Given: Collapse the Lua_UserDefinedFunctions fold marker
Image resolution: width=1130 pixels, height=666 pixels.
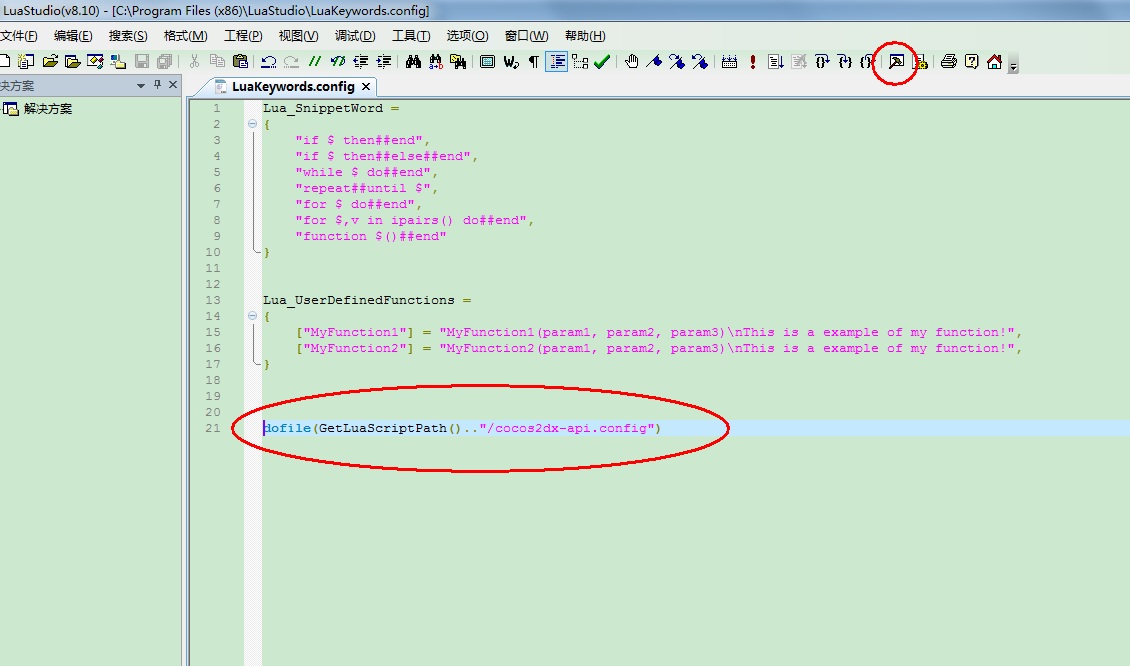Looking at the screenshot, I should [252, 316].
